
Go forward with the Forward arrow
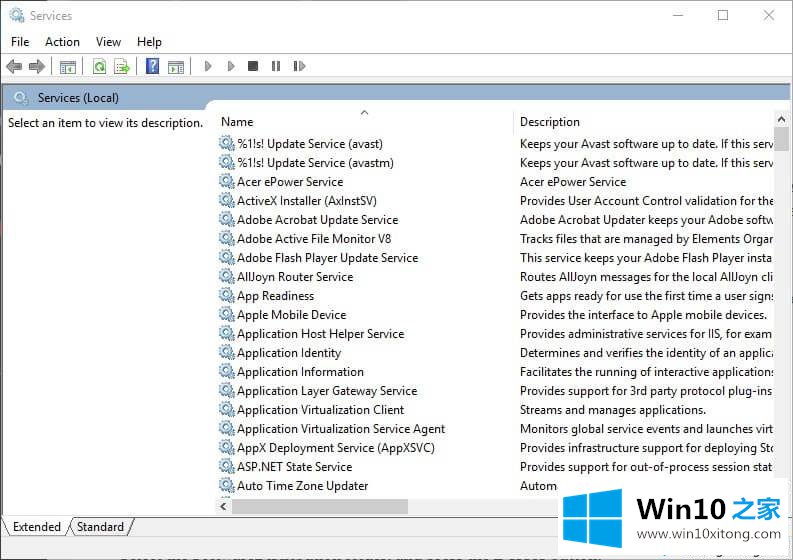coord(36,66)
